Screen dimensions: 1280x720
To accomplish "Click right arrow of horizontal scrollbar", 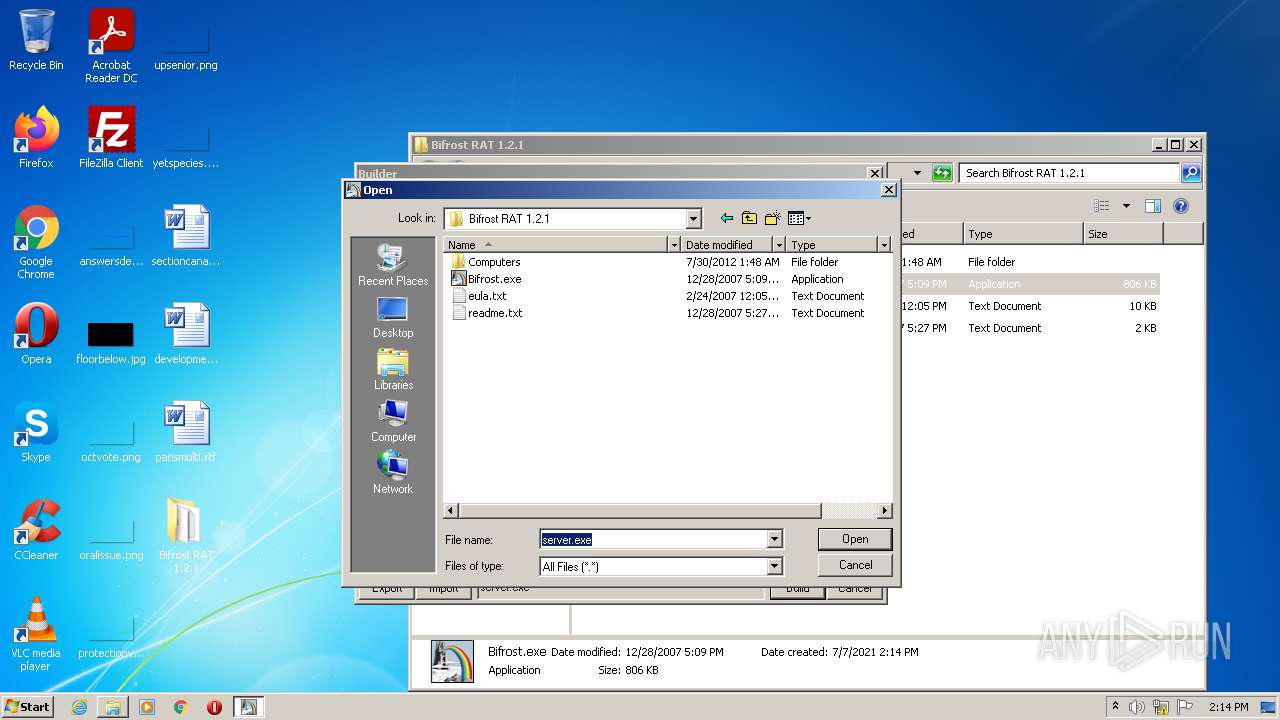I will pos(884,511).
